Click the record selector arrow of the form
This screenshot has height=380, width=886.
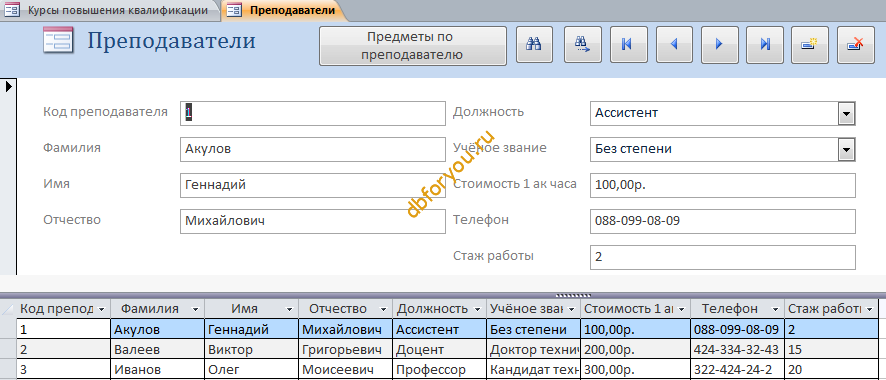pyautogui.click(x=8, y=86)
